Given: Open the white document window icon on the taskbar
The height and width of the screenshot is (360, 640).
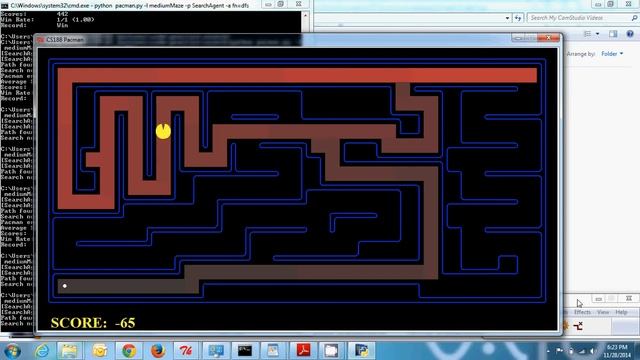Looking at the screenshot, I should pos(331,351).
